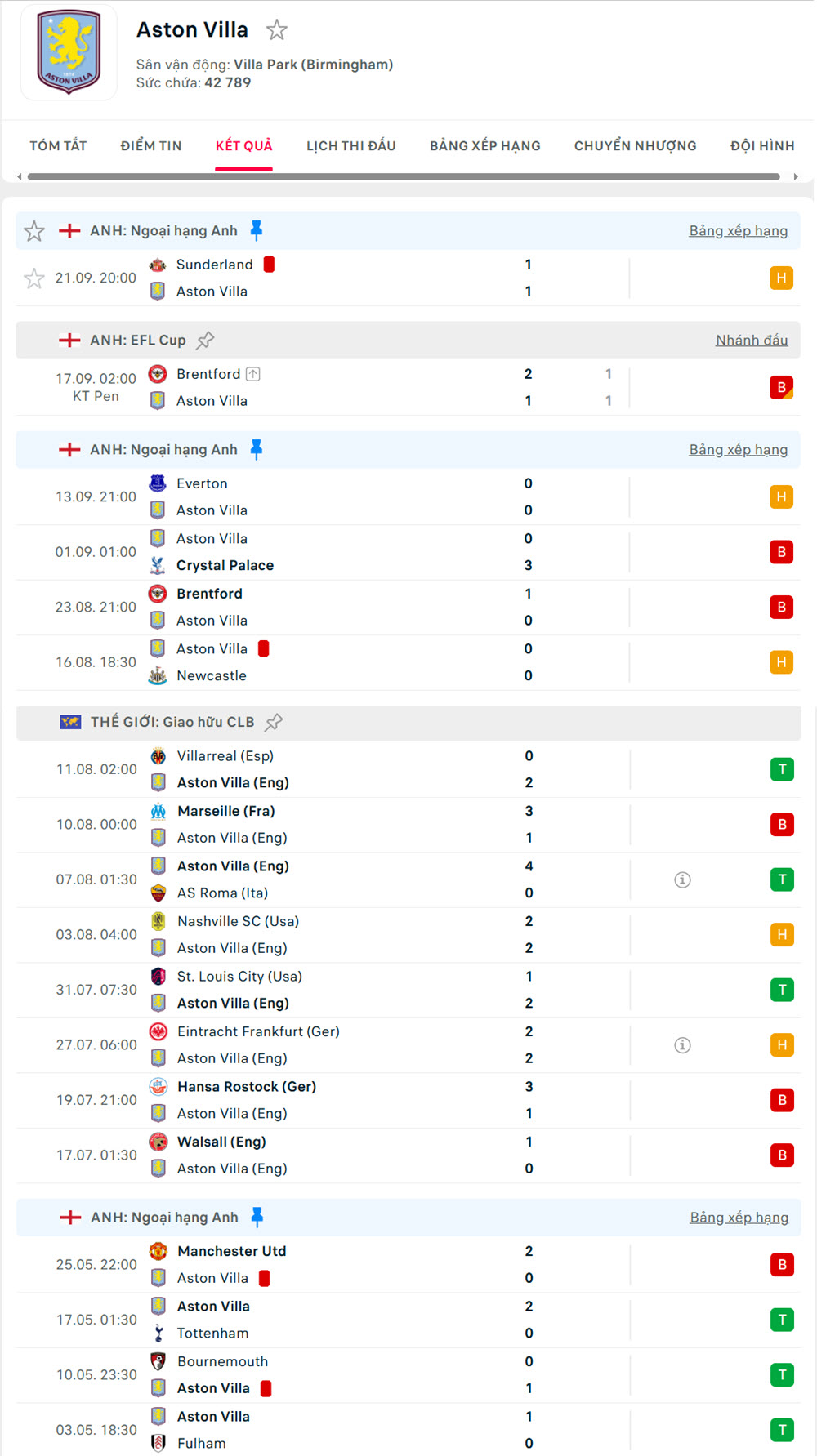Open Bảng xếp hạng link in top league header

click(738, 231)
